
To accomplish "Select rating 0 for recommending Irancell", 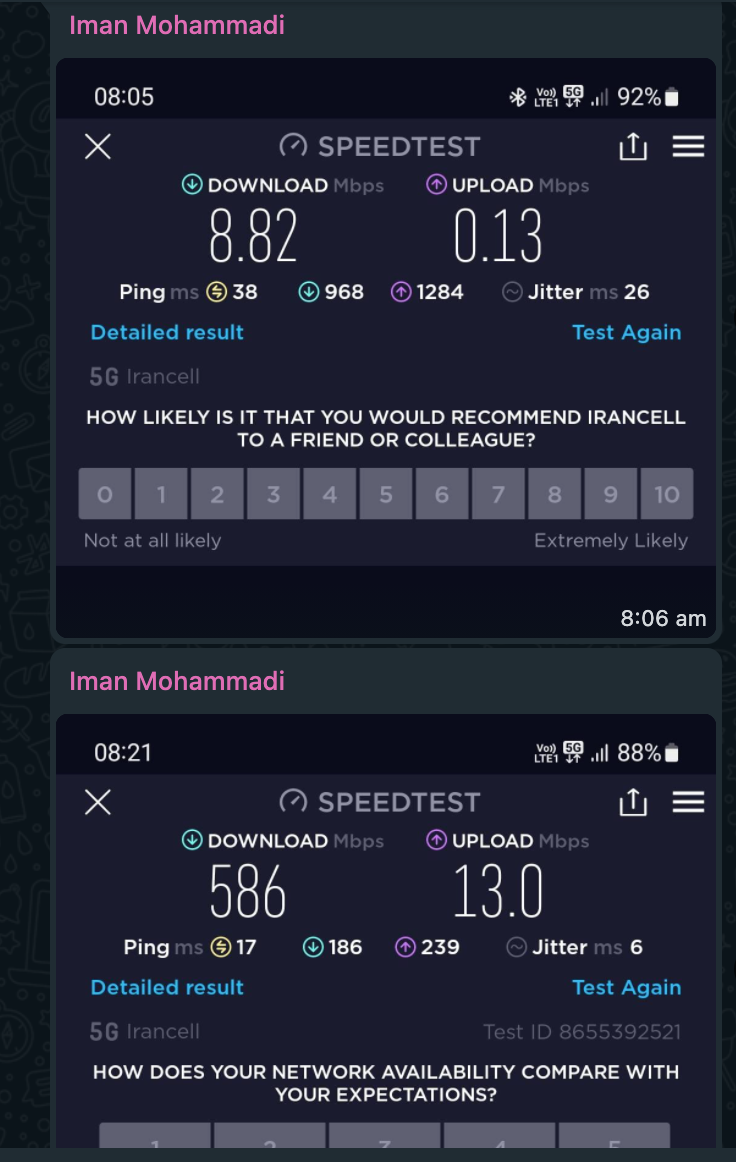I will coord(105,494).
